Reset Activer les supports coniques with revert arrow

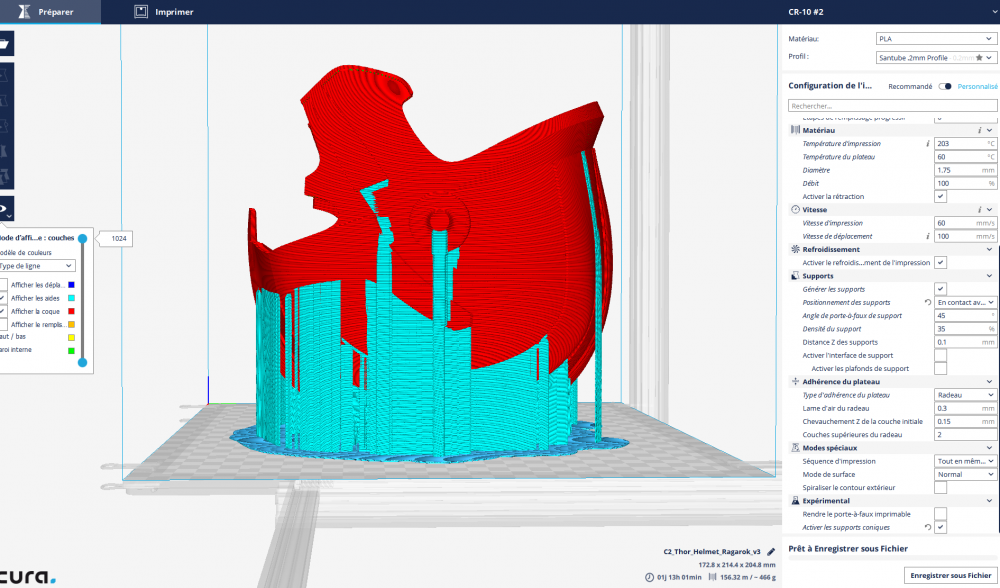pos(928,527)
